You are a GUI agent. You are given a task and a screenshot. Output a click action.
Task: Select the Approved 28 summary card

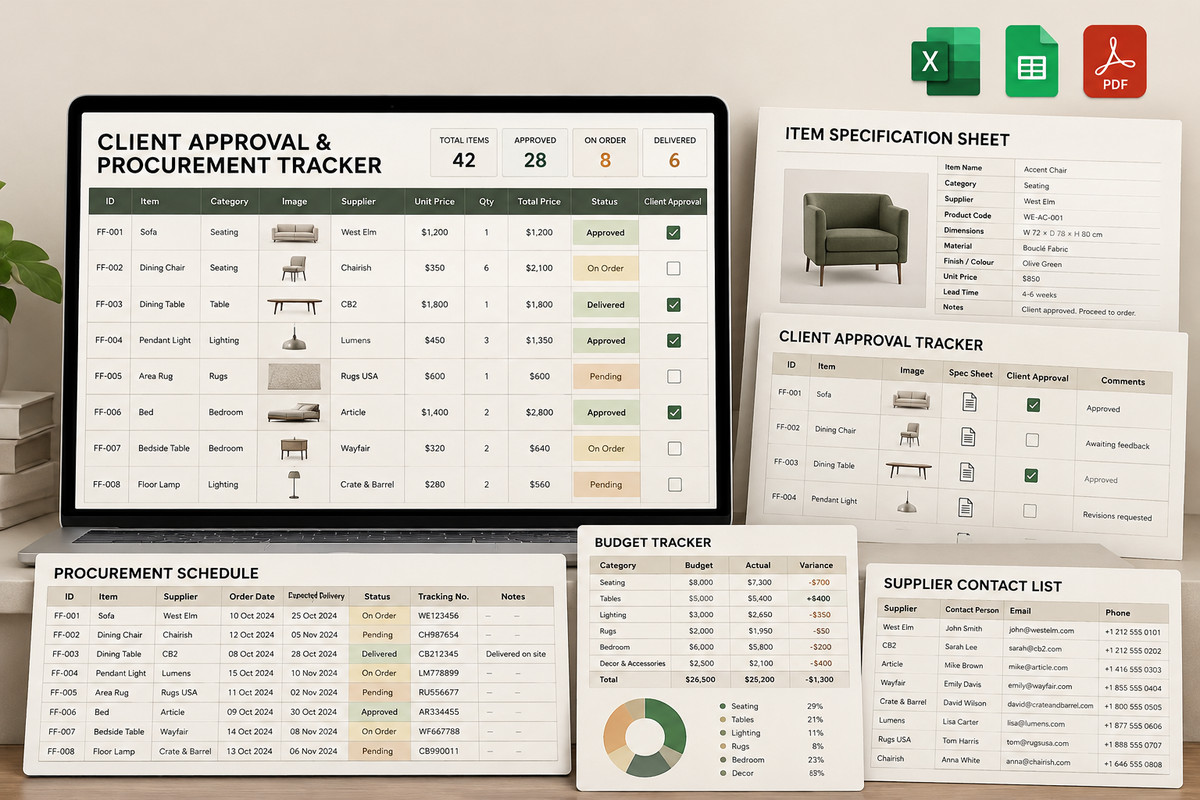535,153
